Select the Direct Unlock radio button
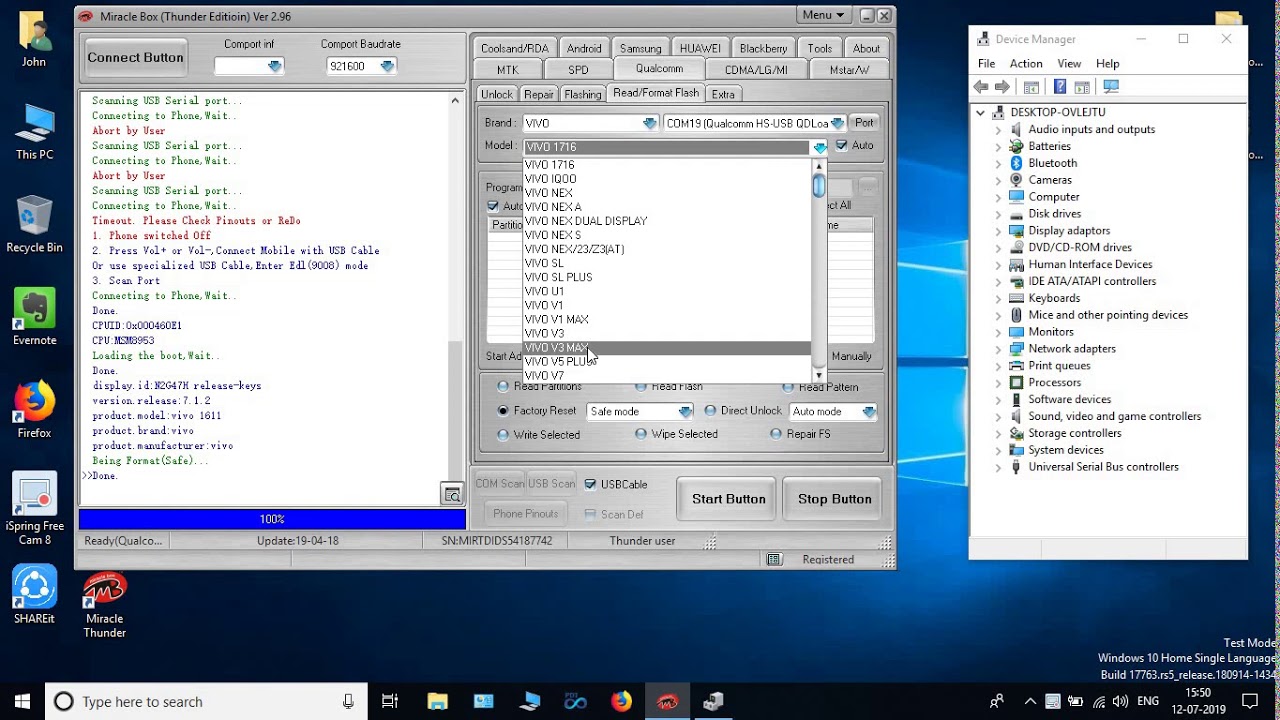Viewport: 1280px width, 720px height. click(711, 411)
